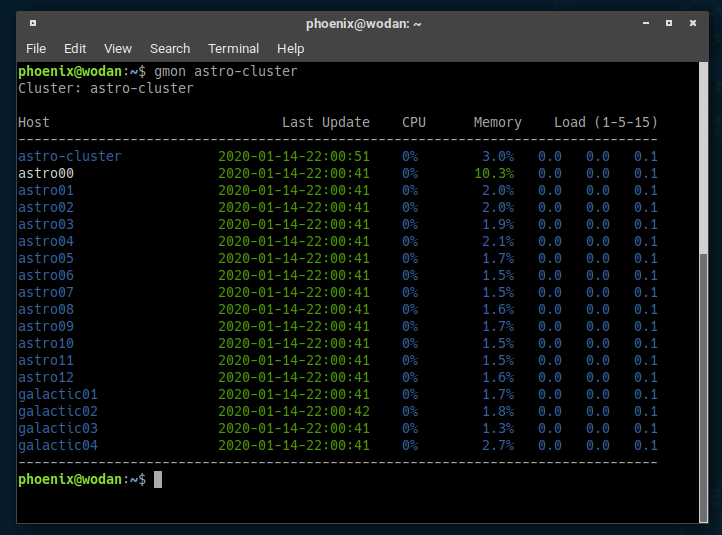Open the Help menu
Viewport: 722px width, 535px height.
tap(291, 48)
